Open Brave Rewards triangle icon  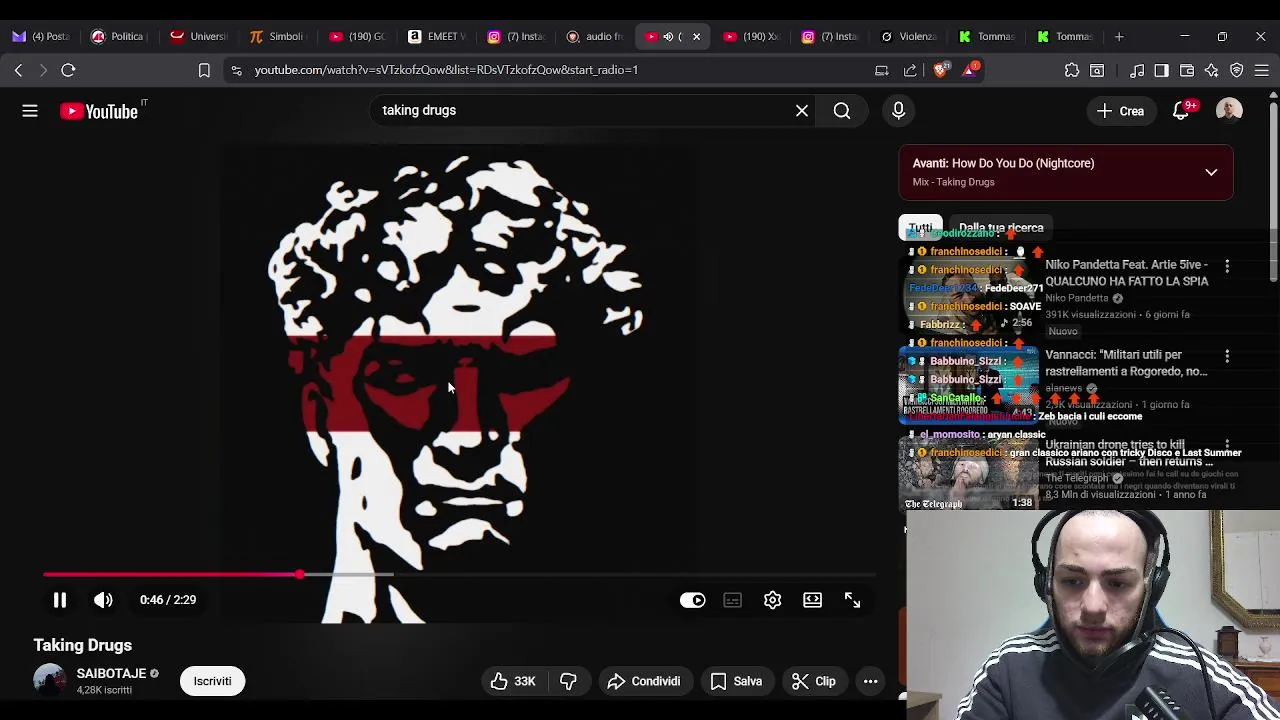coord(970,70)
